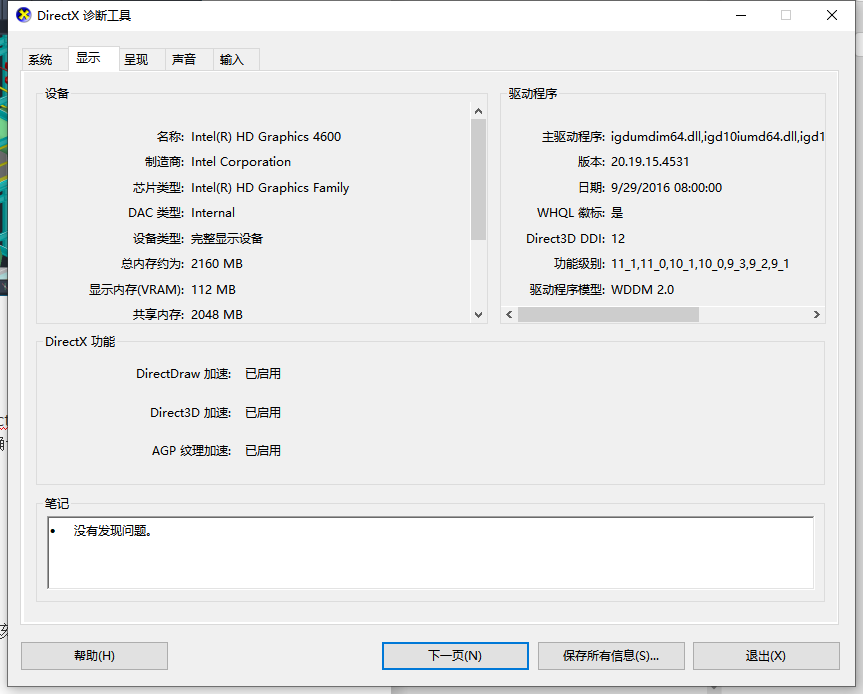Click the driver model value WDDM 2.0
Viewport: 863px width, 694px height.
pyautogui.click(x=642, y=289)
